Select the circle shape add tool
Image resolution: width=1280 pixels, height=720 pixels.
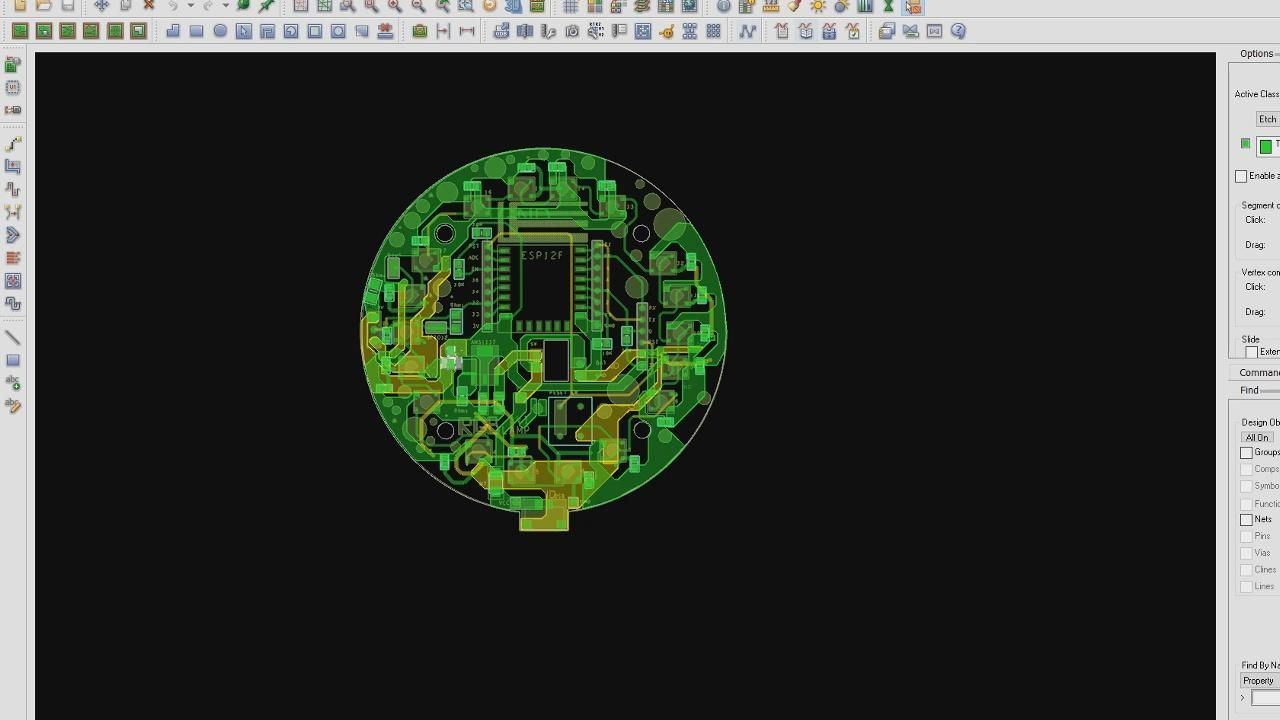click(x=220, y=31)
